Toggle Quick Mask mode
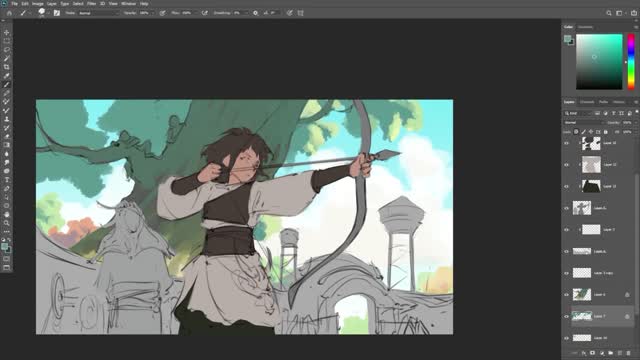The width and height of the screenshot is (640, 360). [x=7, y=259]
